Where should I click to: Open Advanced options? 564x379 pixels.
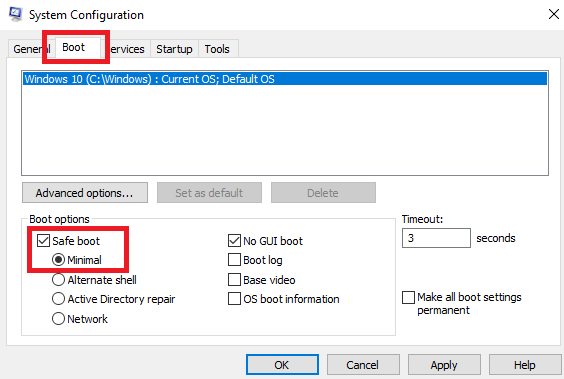click(x=85, y=193)
